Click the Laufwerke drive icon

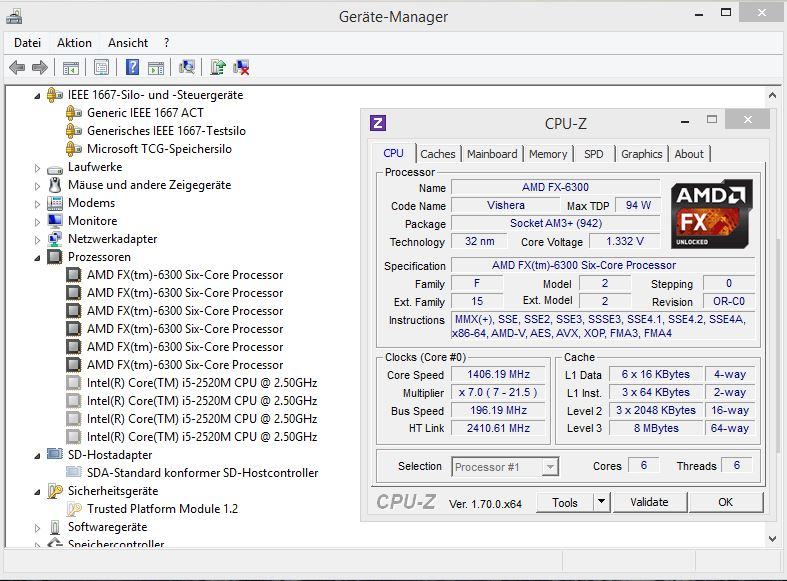tap(55, 170)
